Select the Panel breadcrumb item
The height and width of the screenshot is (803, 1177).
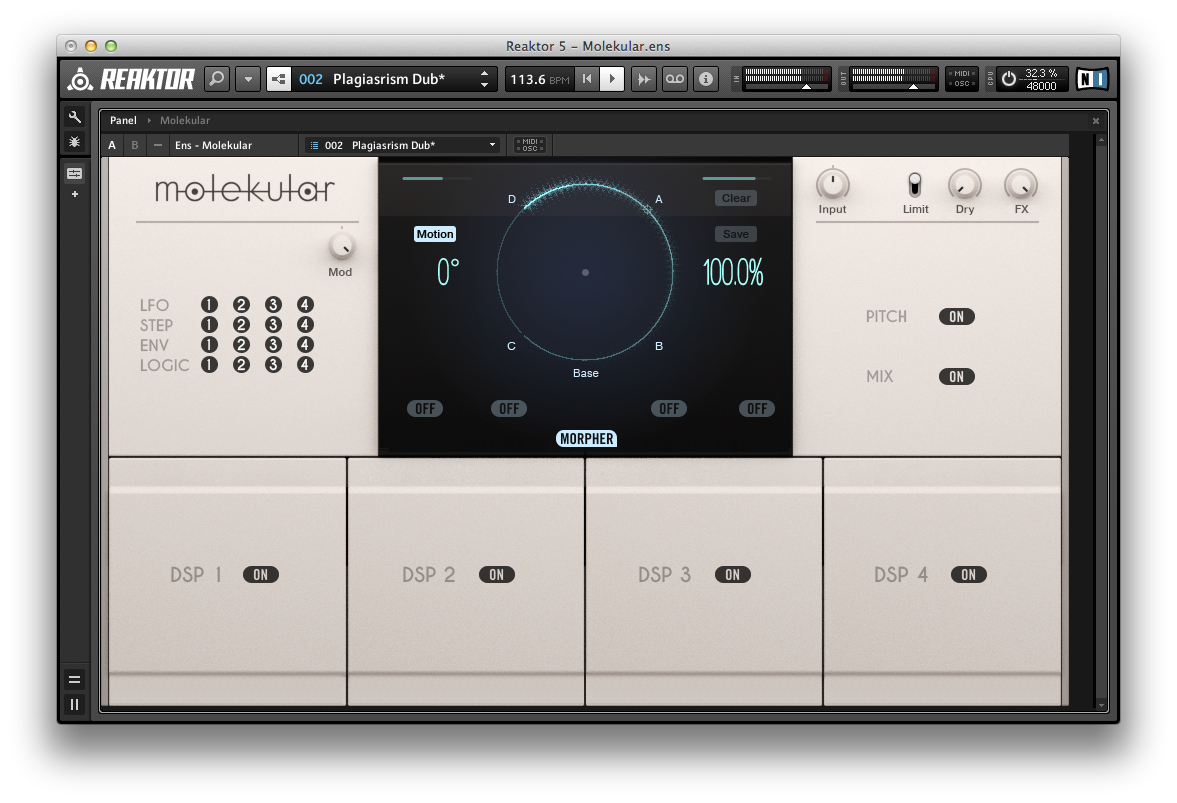pyautogui.click(x=122, y=120)
